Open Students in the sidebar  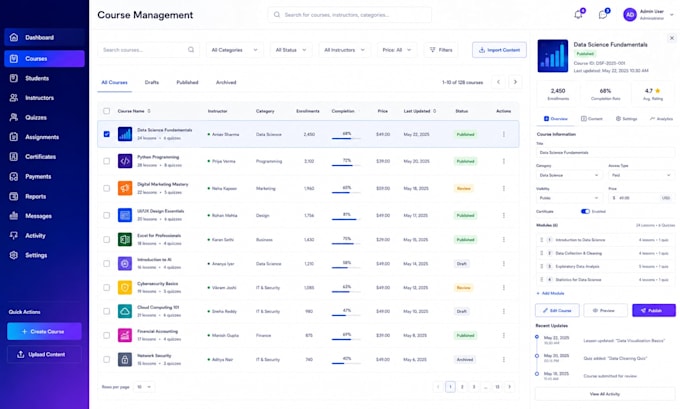[x=44, y=79]
